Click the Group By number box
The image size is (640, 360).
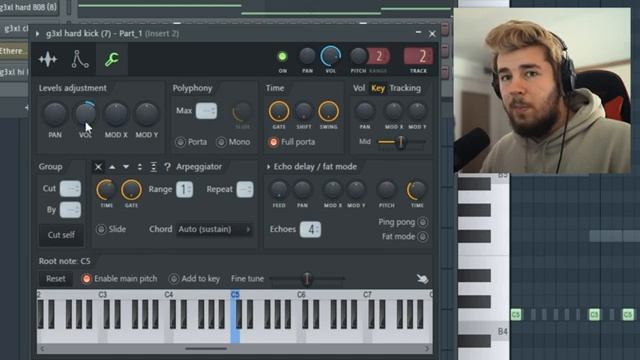tap(70, 210)
